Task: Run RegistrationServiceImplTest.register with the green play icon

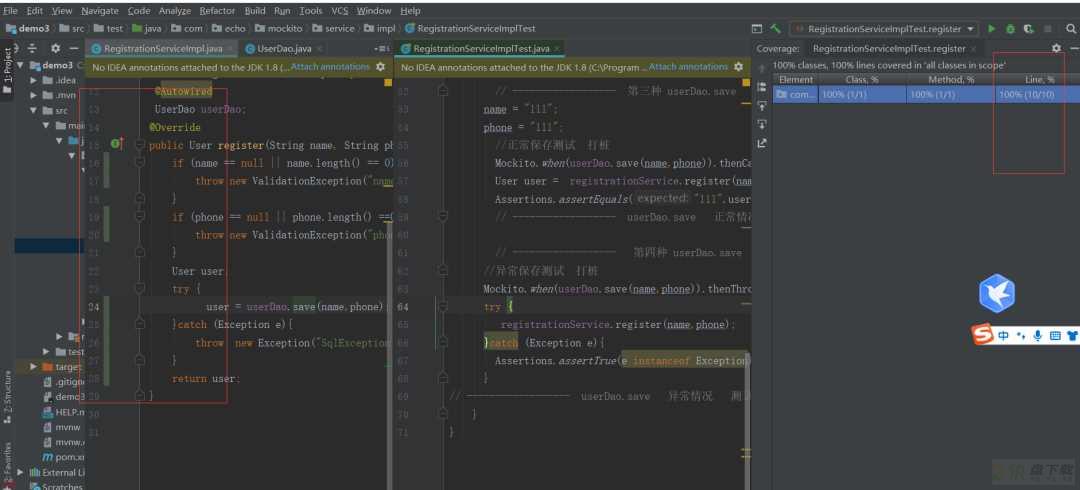Action: pyautogui.click(x=992, y=29)
